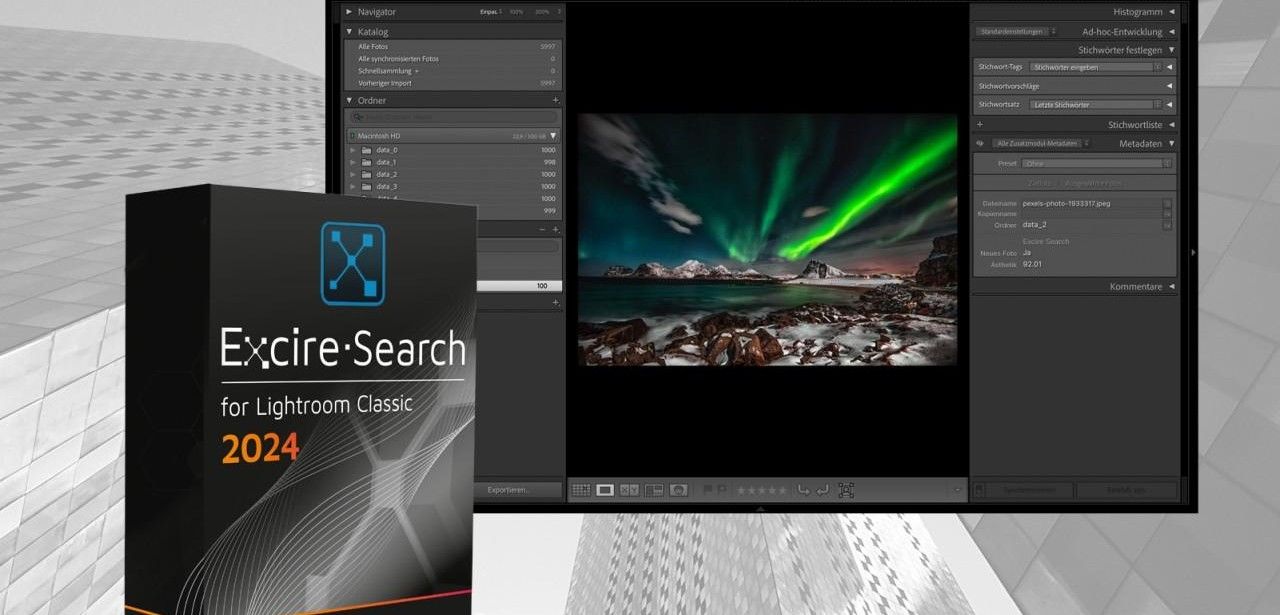
Task: Select Alle Fotos in Katalog
Action: point(455,47)
